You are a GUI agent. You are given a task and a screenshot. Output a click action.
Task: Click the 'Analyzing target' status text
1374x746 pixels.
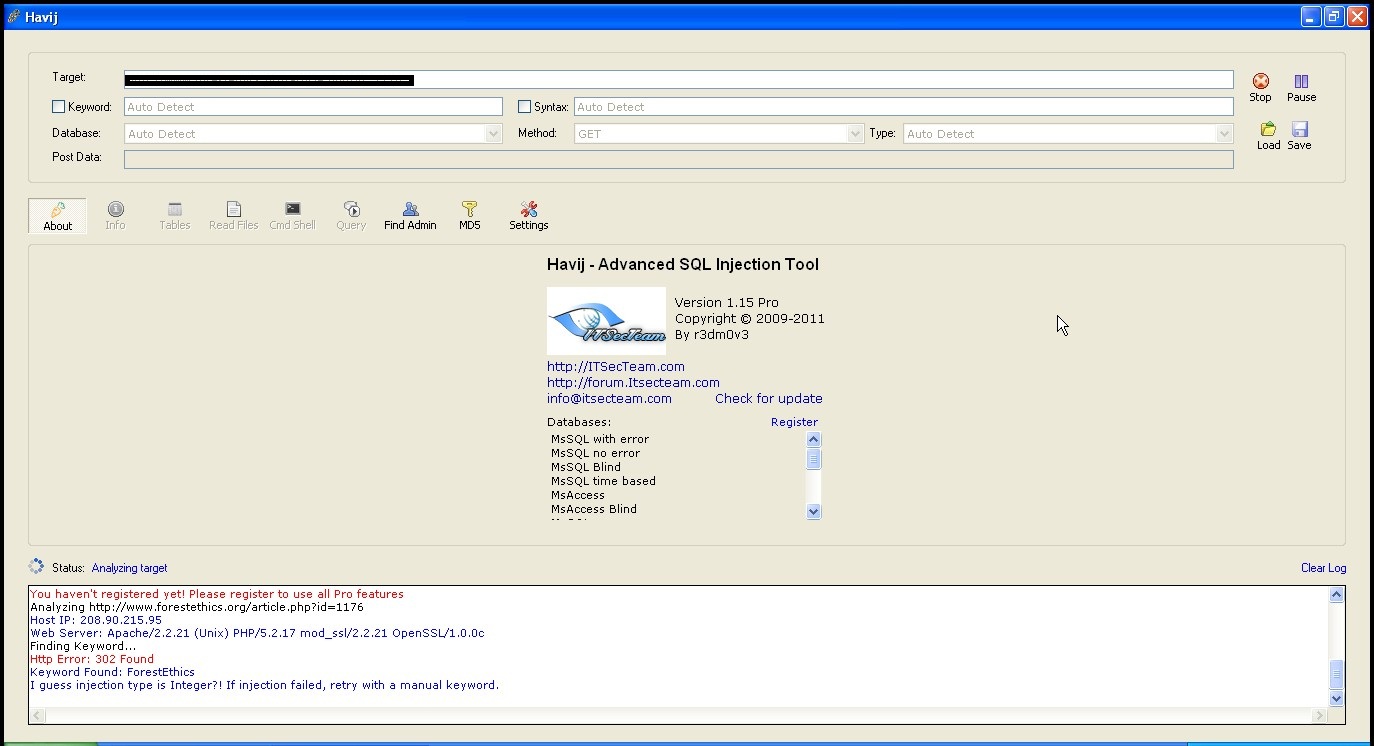click(129, 568)
